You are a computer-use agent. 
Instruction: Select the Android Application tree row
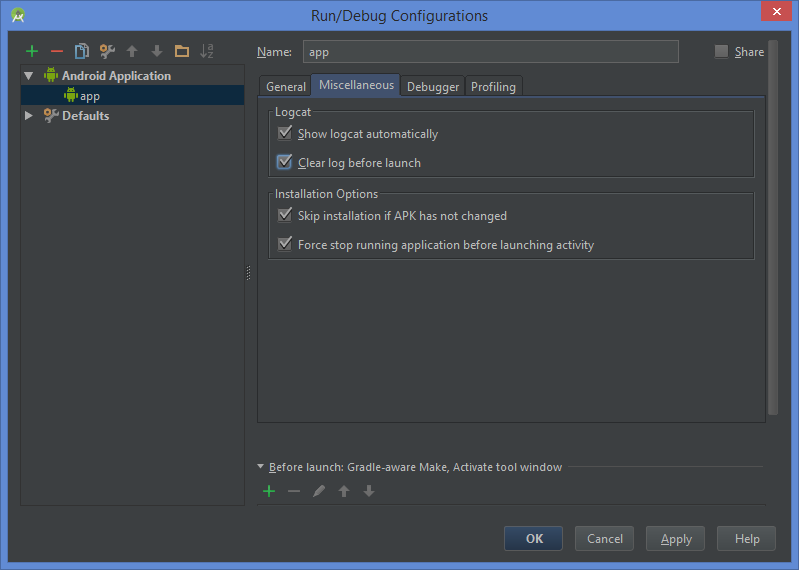(132, 76)
